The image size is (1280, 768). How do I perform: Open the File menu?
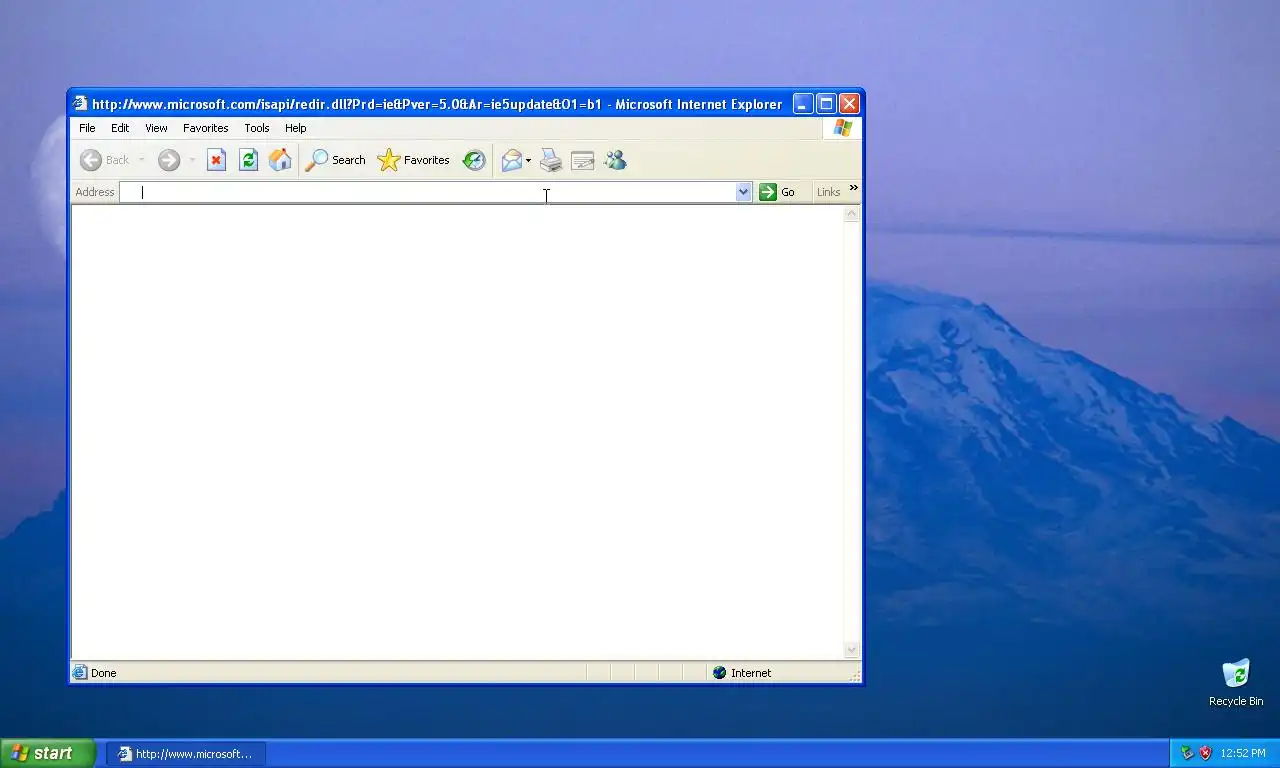(87, 128)
